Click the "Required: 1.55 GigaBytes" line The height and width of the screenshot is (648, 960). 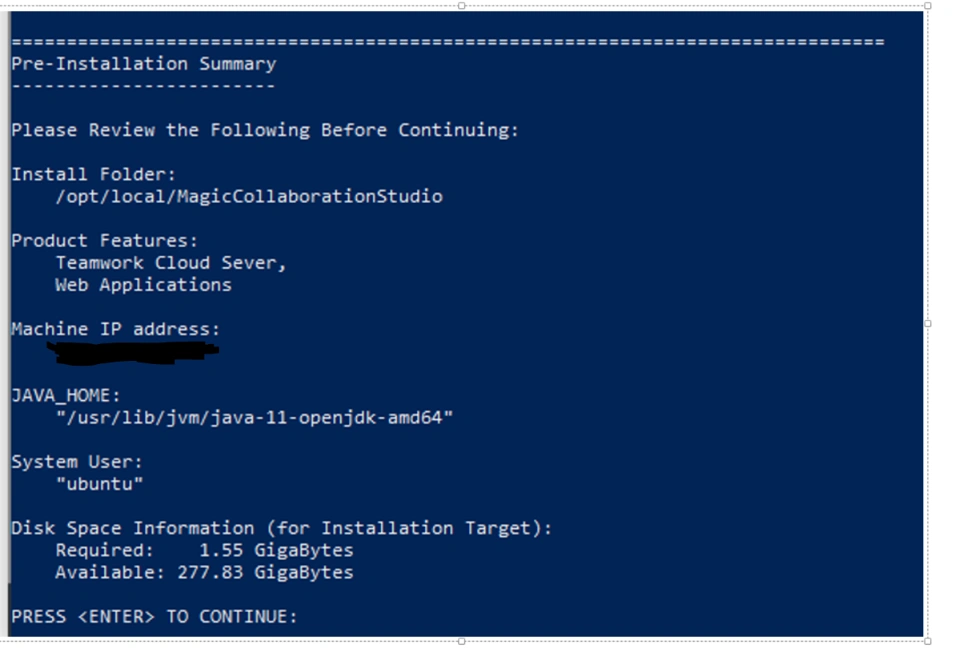point(204,550)
